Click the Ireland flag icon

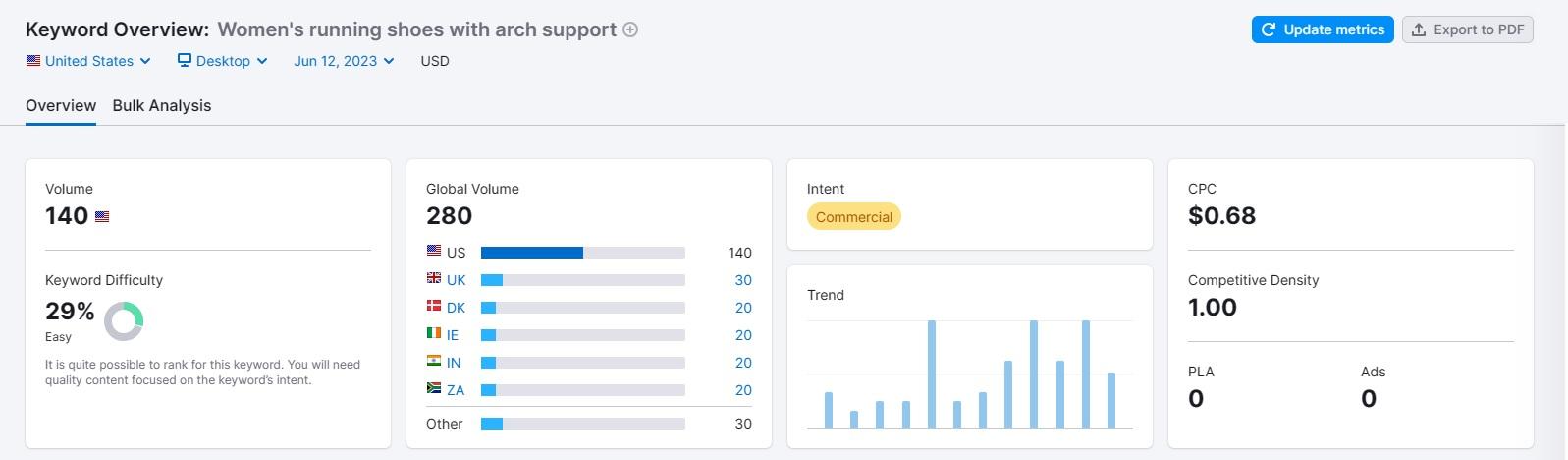[434, 334]
